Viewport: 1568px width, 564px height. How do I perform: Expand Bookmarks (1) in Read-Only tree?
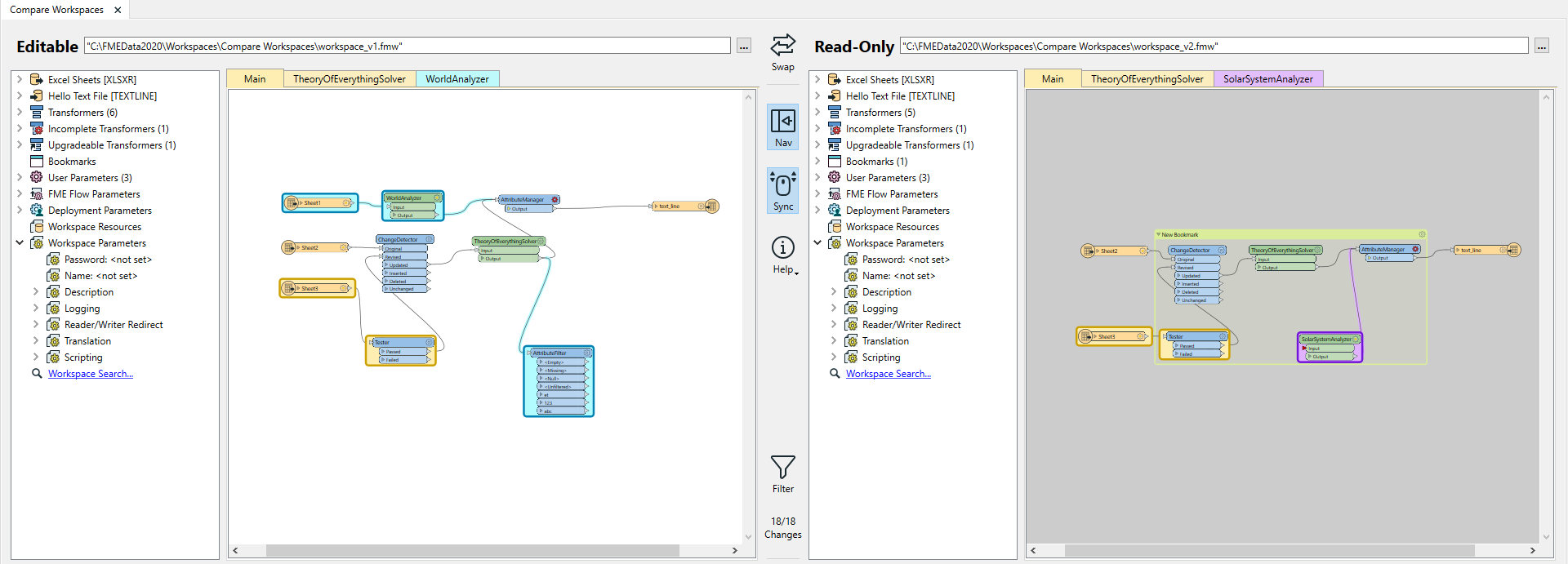click(817, 161)
